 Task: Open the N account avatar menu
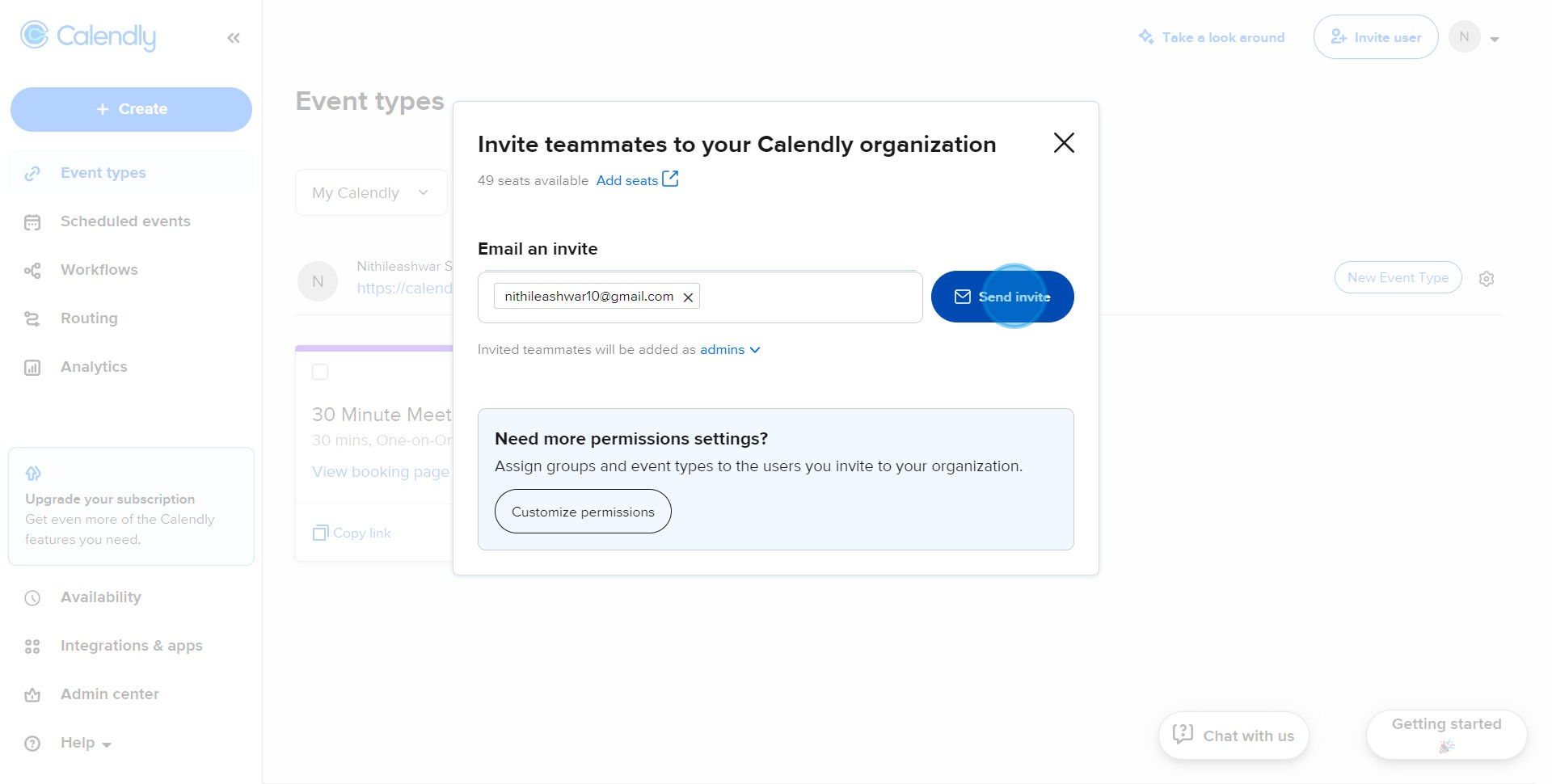tap(1464, 36)
